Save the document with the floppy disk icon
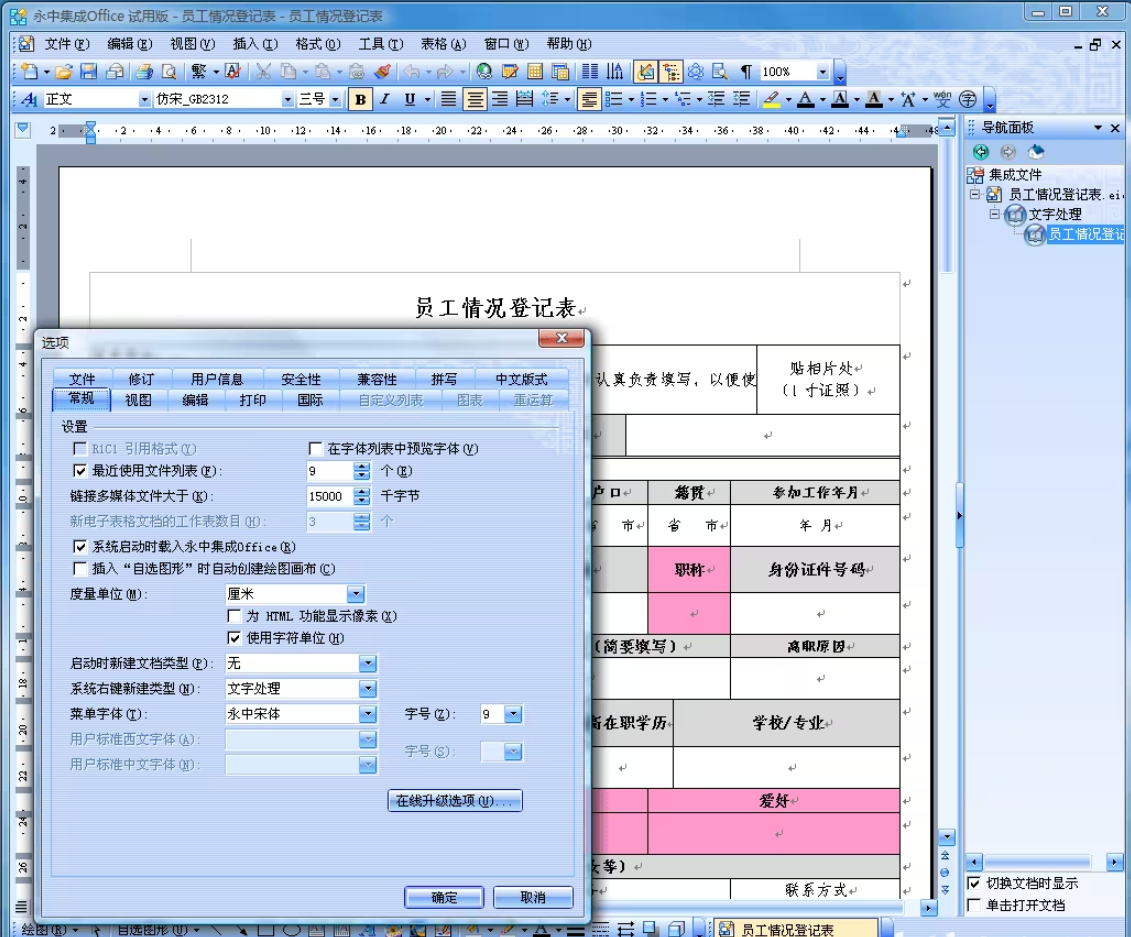1131x937 pixels. [x=89, y=71]
